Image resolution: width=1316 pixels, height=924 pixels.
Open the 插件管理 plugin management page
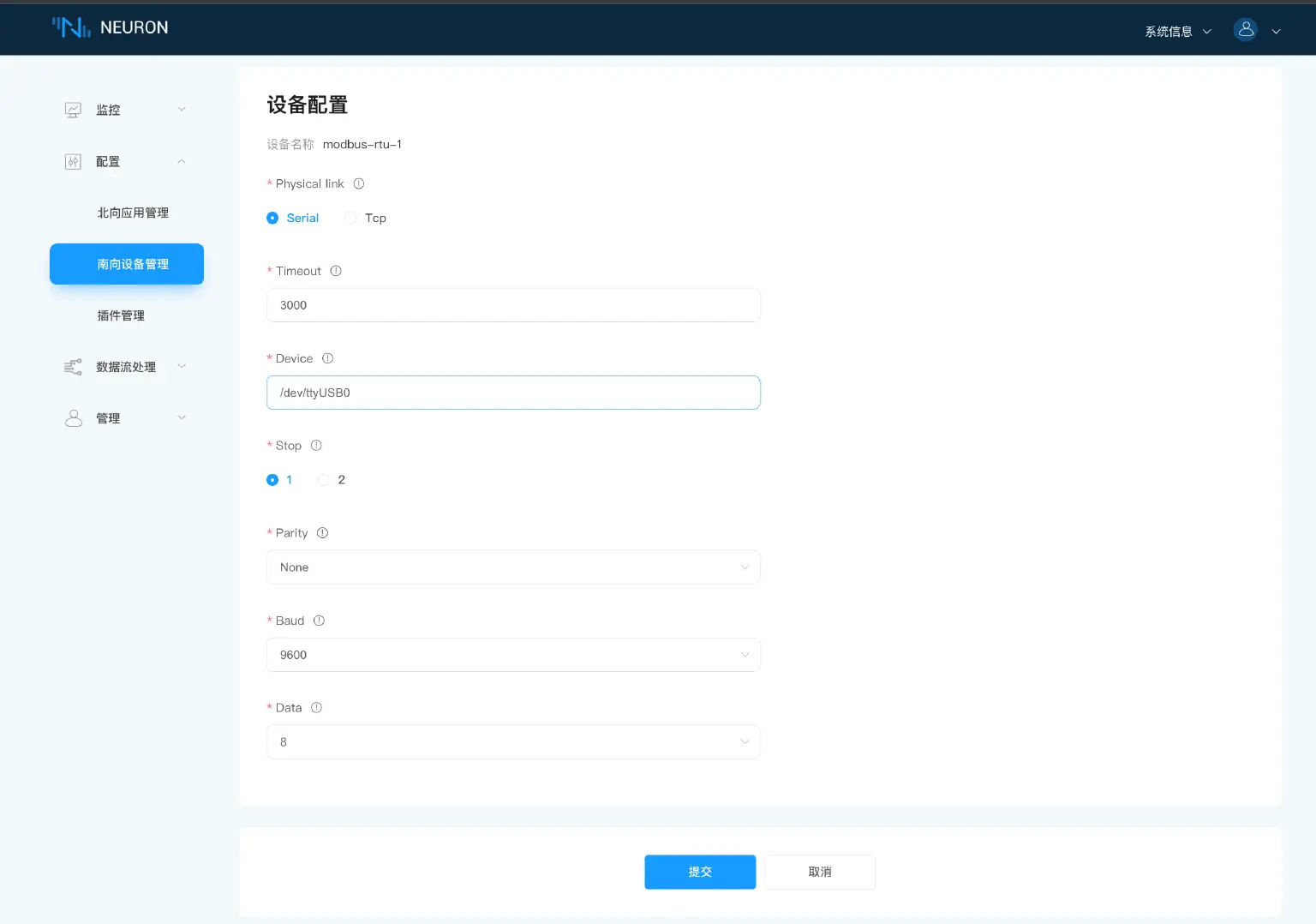[x=121, y=315]
